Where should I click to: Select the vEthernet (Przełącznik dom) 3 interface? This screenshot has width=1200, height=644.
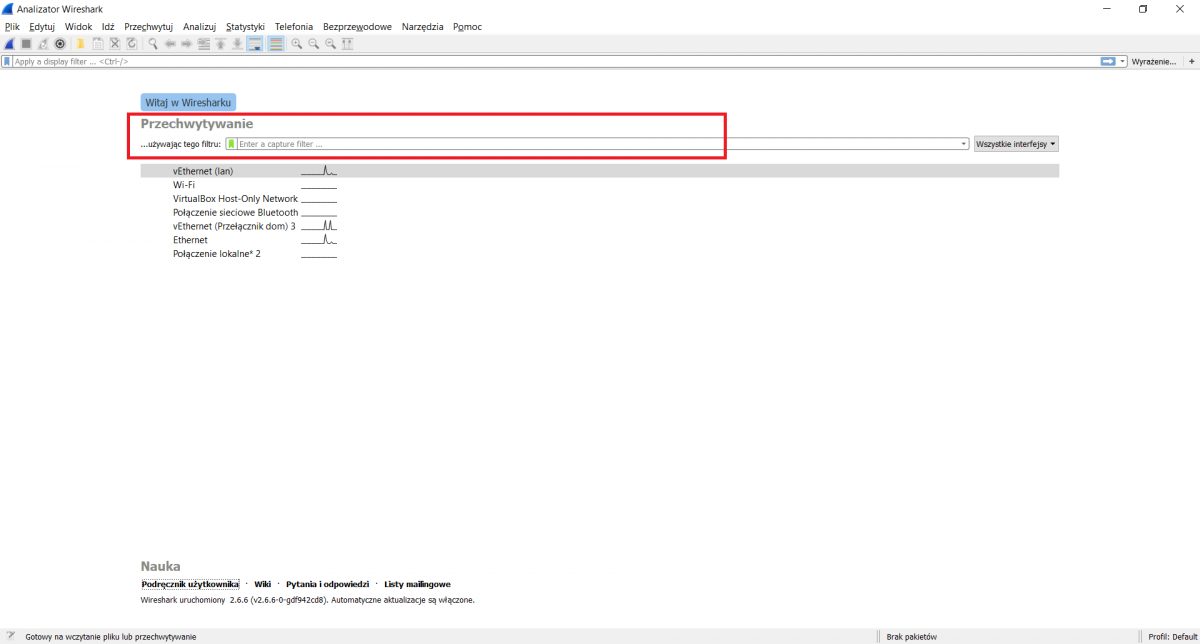600,226
